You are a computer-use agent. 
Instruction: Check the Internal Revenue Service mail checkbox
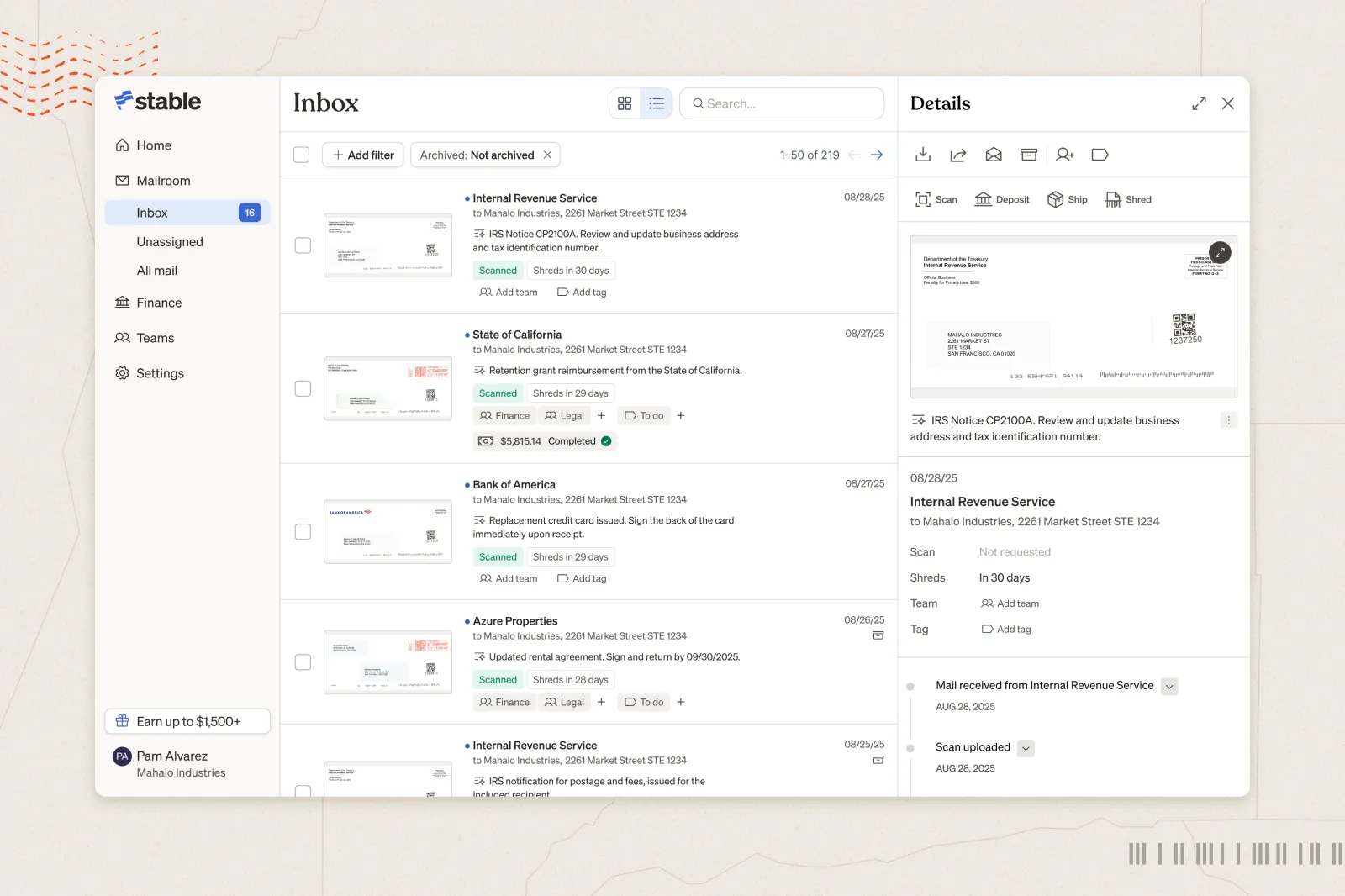[x=302, y=245]
